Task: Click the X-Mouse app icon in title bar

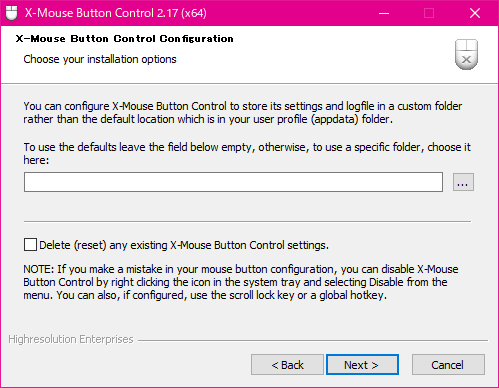Action: pyautogui.click(x=12, y=13)
